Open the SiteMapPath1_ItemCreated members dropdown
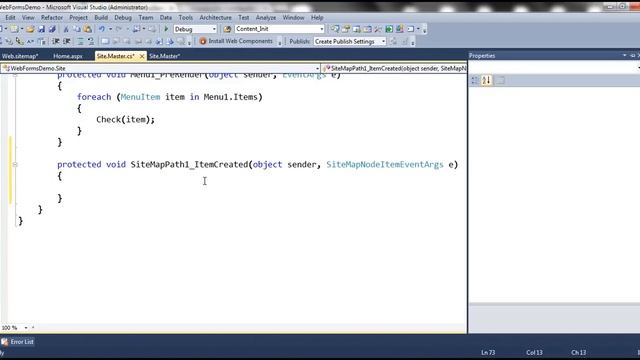 [394, 68]
